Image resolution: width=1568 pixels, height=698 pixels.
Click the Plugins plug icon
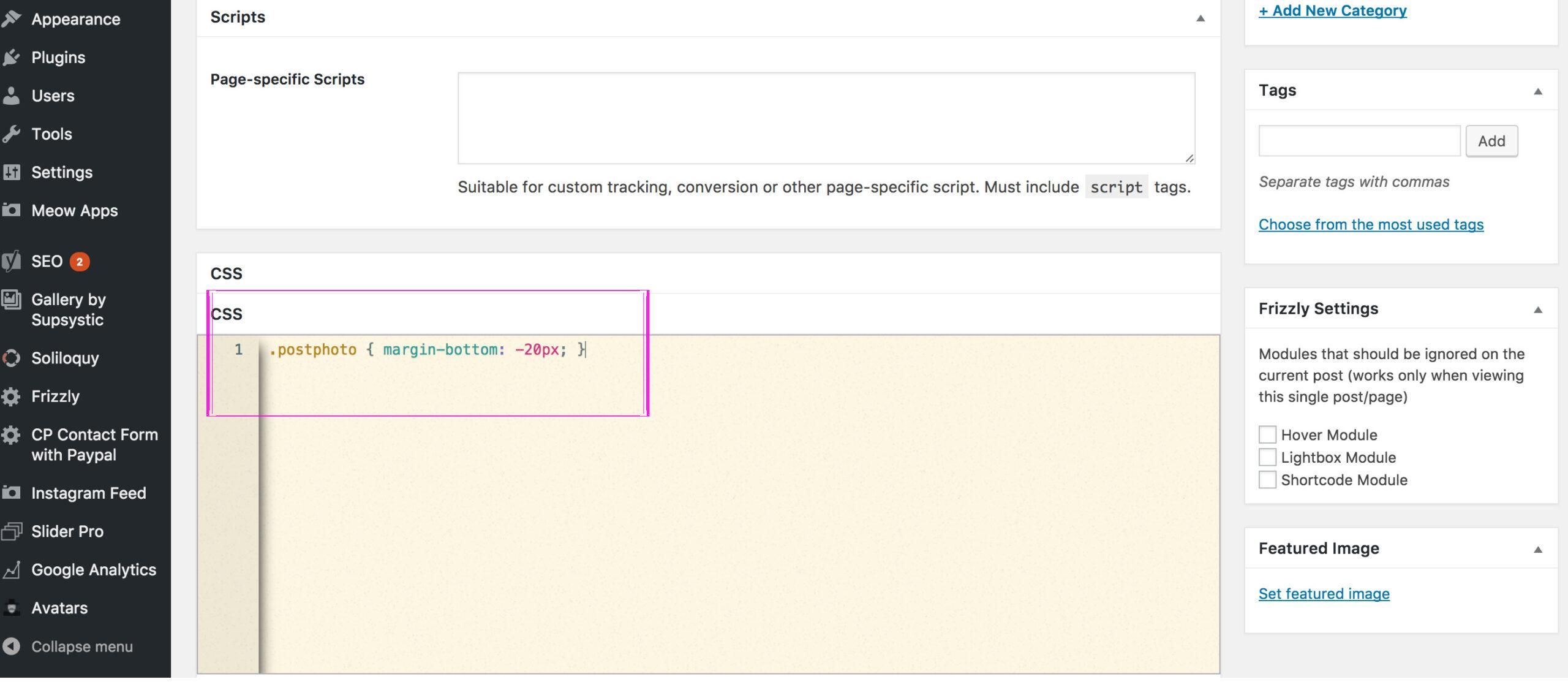[x=11, y=58]
